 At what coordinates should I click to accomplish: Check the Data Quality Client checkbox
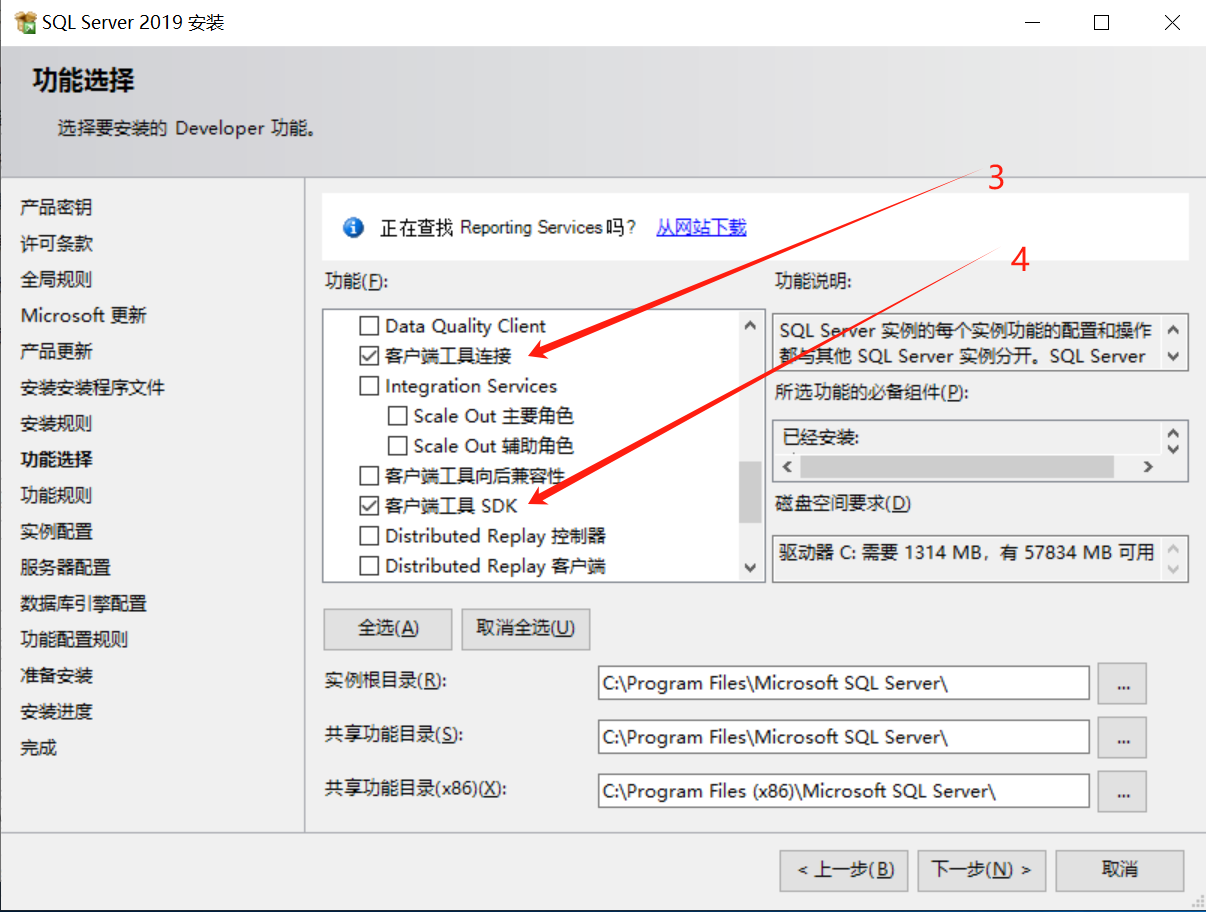[370, 326]
